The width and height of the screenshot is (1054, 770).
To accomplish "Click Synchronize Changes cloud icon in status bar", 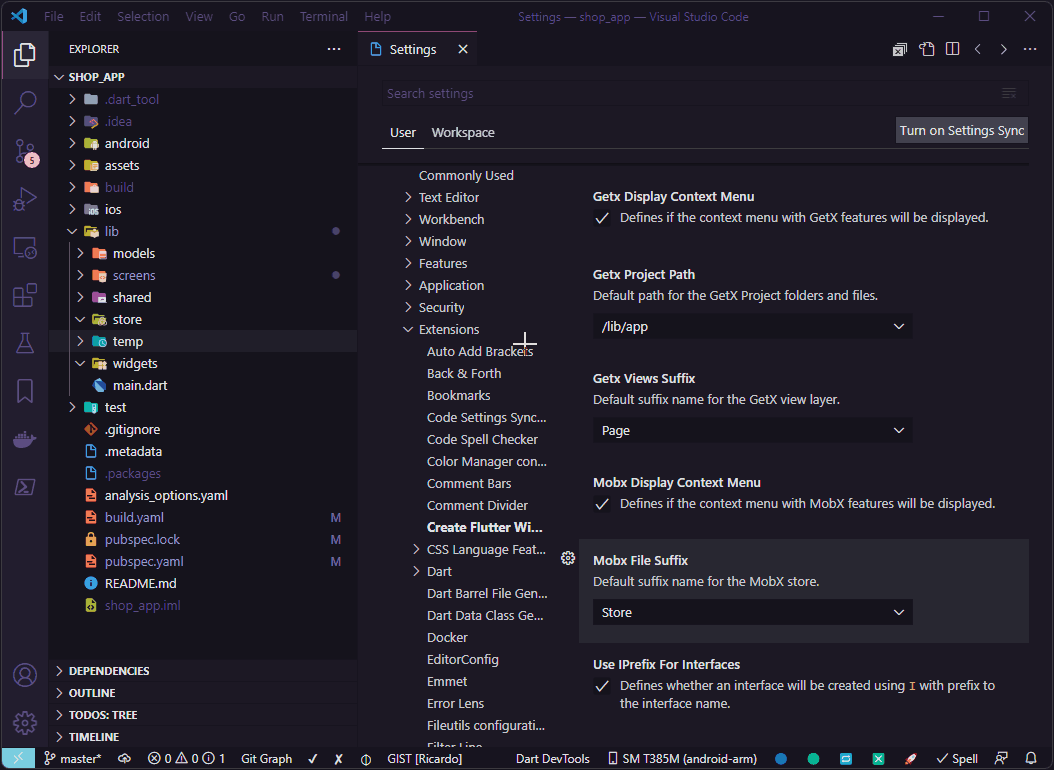I will [x=124, y=759].
